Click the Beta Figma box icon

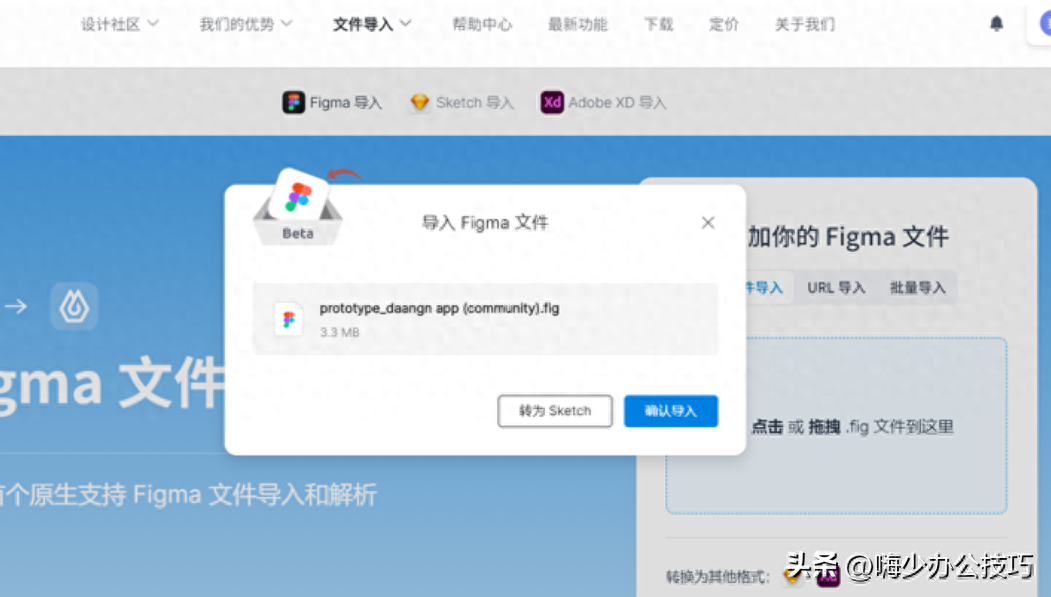click(x=298, y=207)
